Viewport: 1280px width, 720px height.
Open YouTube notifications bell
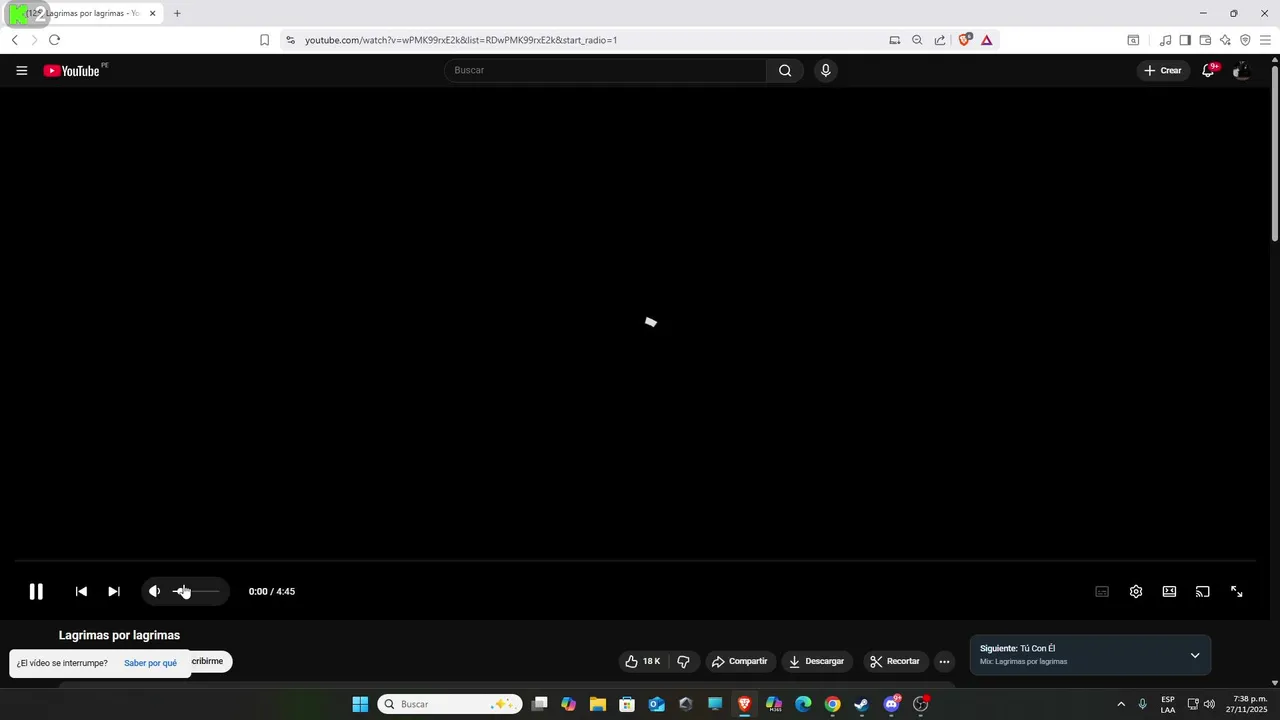pyautogui.click(x=1208, y=70)
